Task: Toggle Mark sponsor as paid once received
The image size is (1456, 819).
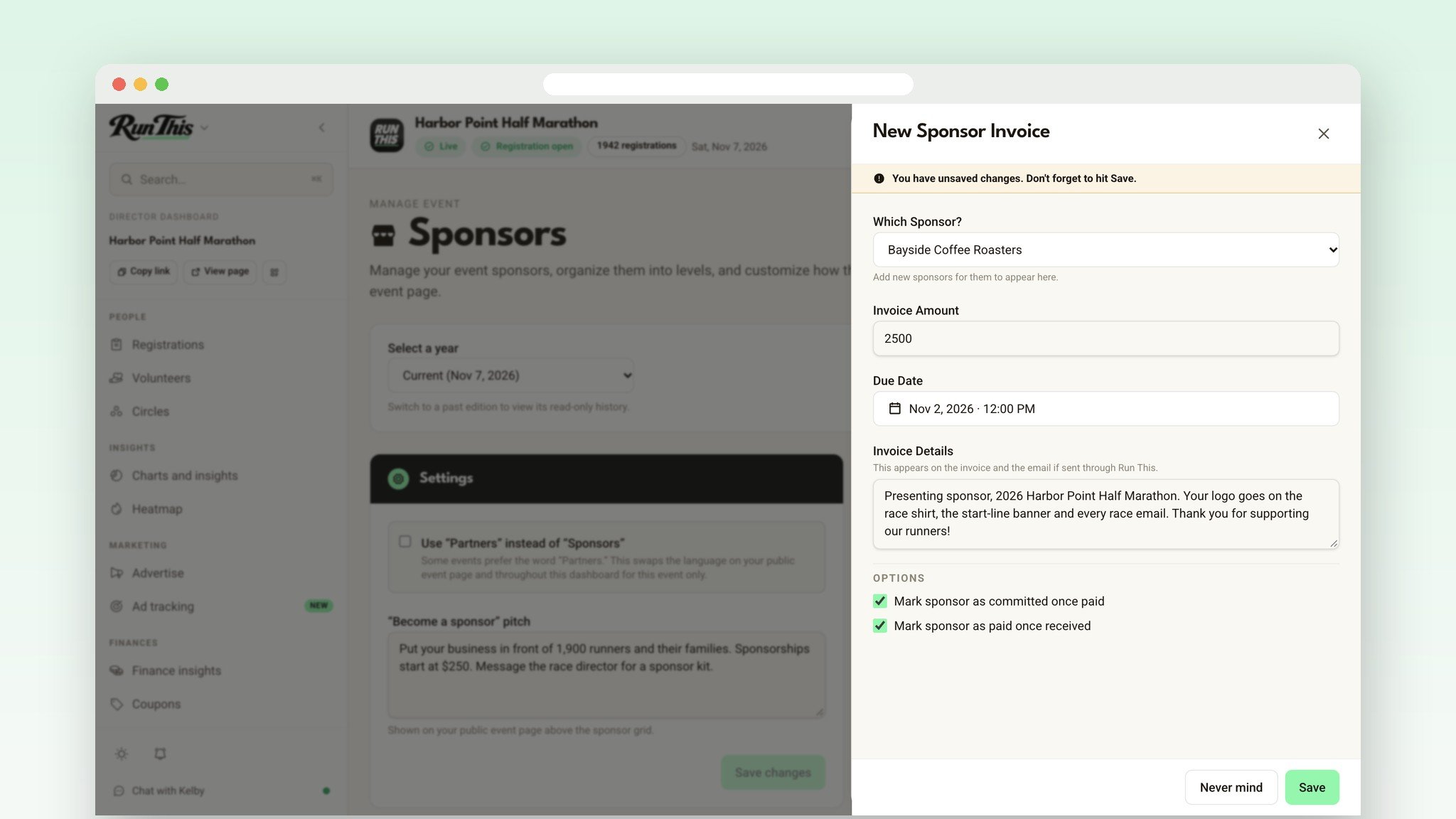Action: click(880, 626)
